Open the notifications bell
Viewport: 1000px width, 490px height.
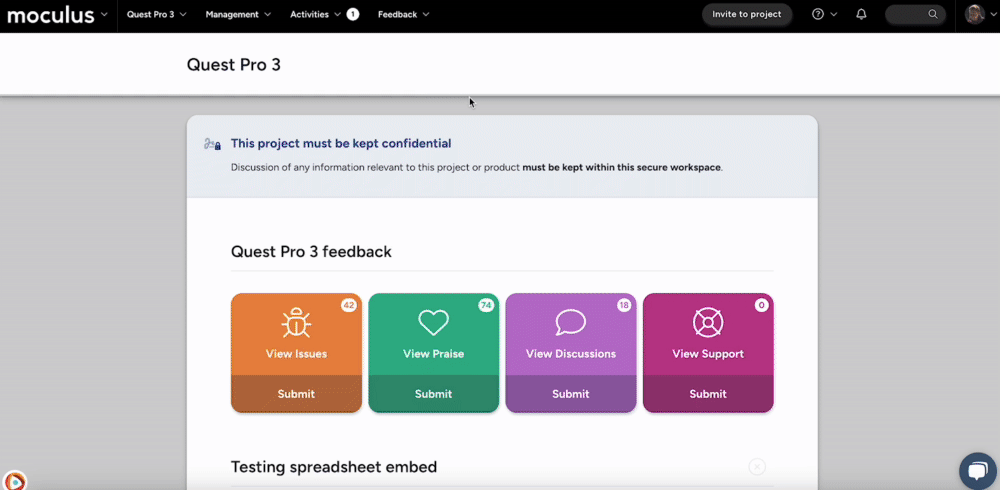pos(862,15)
